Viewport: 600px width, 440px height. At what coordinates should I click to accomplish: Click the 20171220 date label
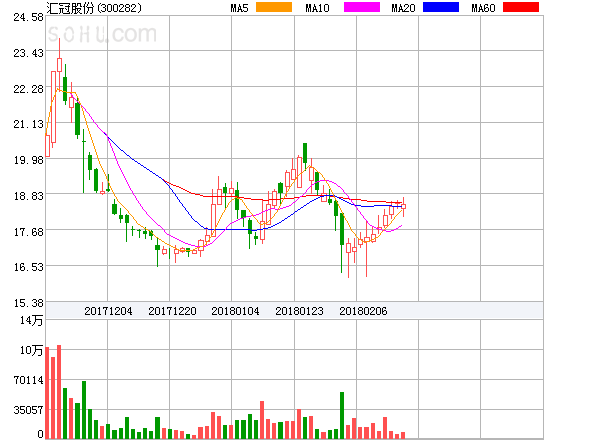click(172, 311)
